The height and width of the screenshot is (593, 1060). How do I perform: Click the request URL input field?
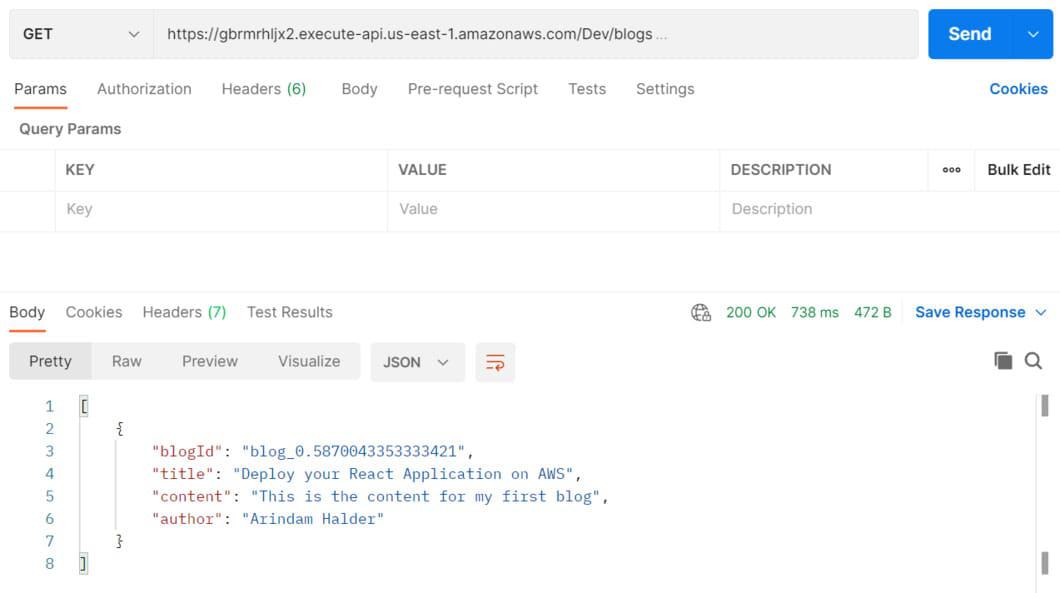[535, 34]
